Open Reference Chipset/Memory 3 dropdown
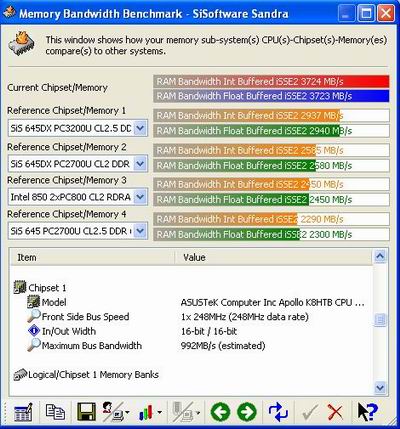The width and height of the screenshot is (400, 429). [140, 197]
